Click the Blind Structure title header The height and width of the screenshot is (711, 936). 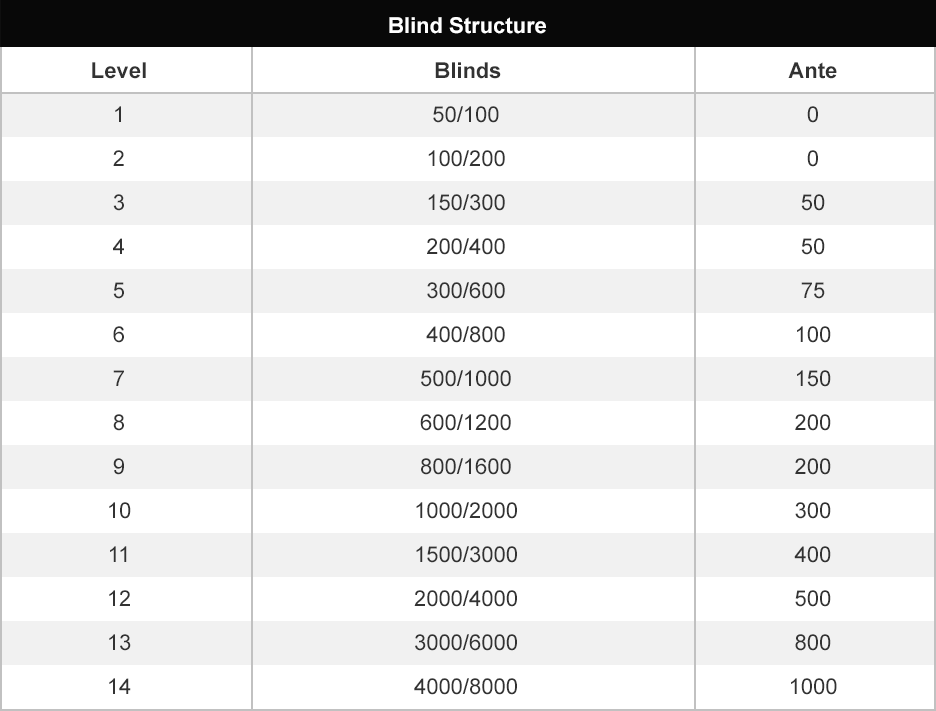[x=467, y=25]
